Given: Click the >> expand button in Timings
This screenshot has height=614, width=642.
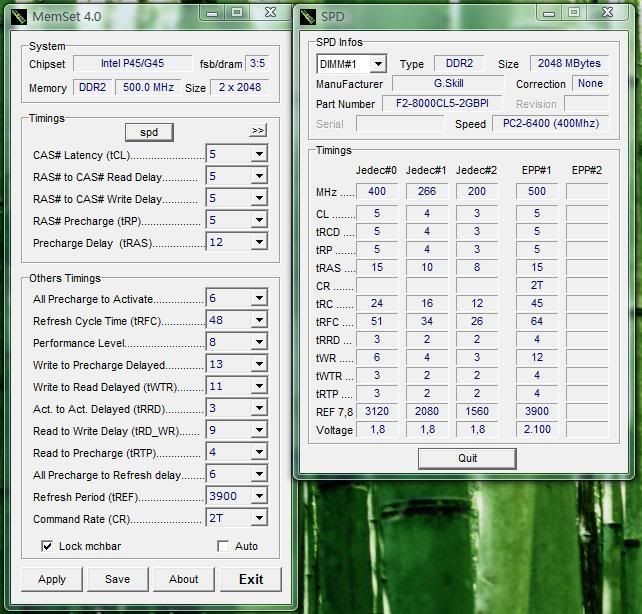Looking at the screenshot, I should tap(258, 131).
